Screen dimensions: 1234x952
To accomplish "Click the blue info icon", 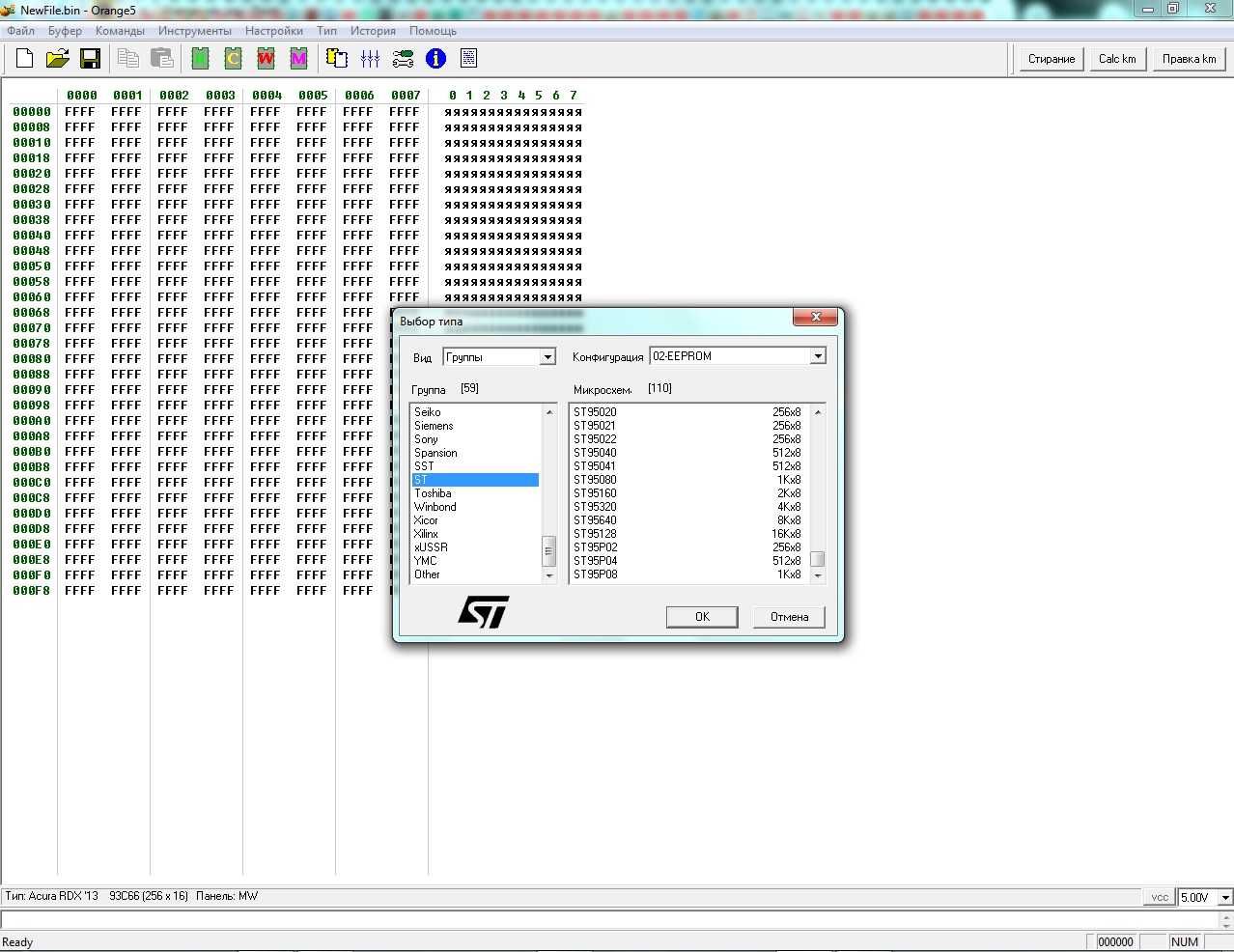I will (435, 59).
